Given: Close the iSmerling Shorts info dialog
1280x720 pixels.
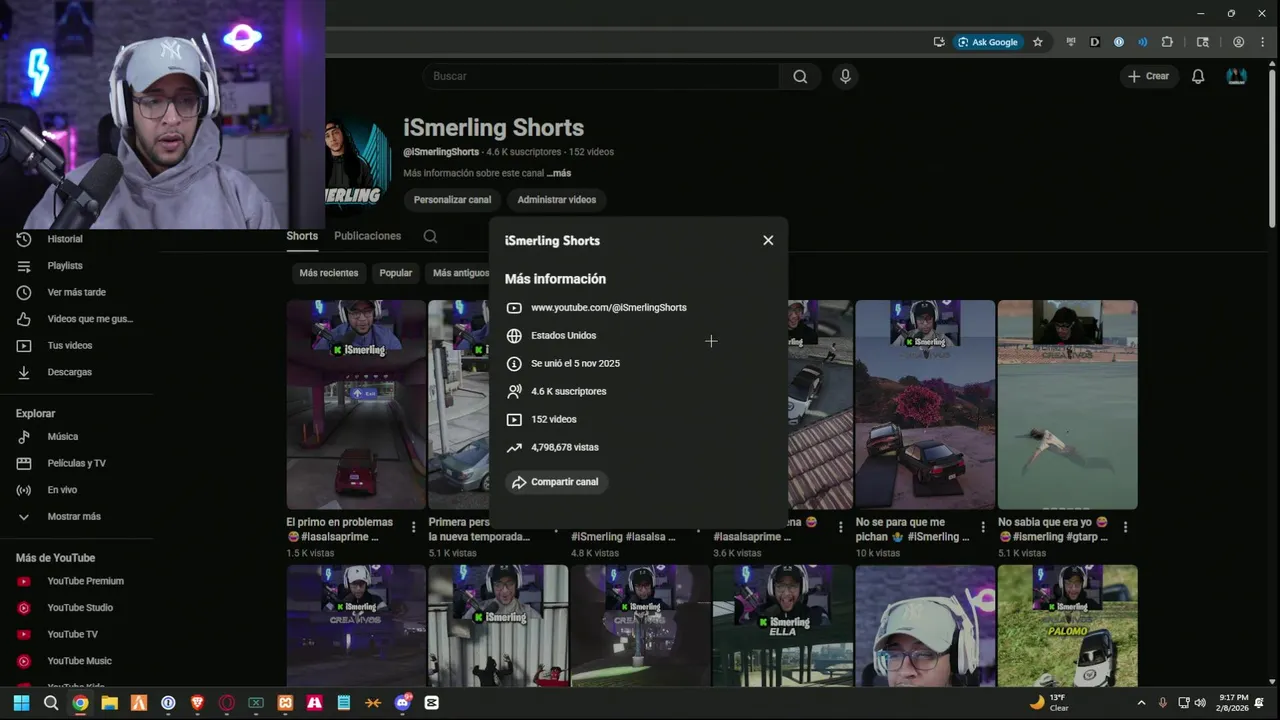Looking at the screenshot, I should click(x=768, y=240).
